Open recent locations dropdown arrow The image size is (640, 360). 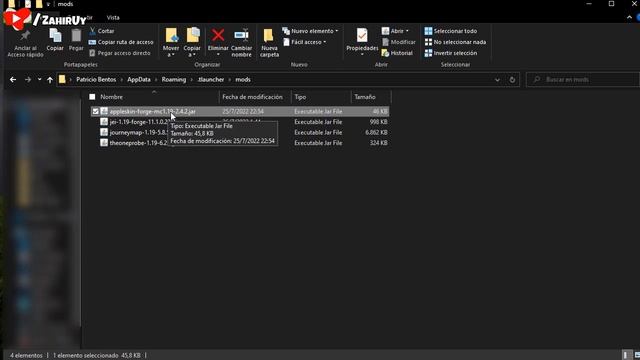40,80
